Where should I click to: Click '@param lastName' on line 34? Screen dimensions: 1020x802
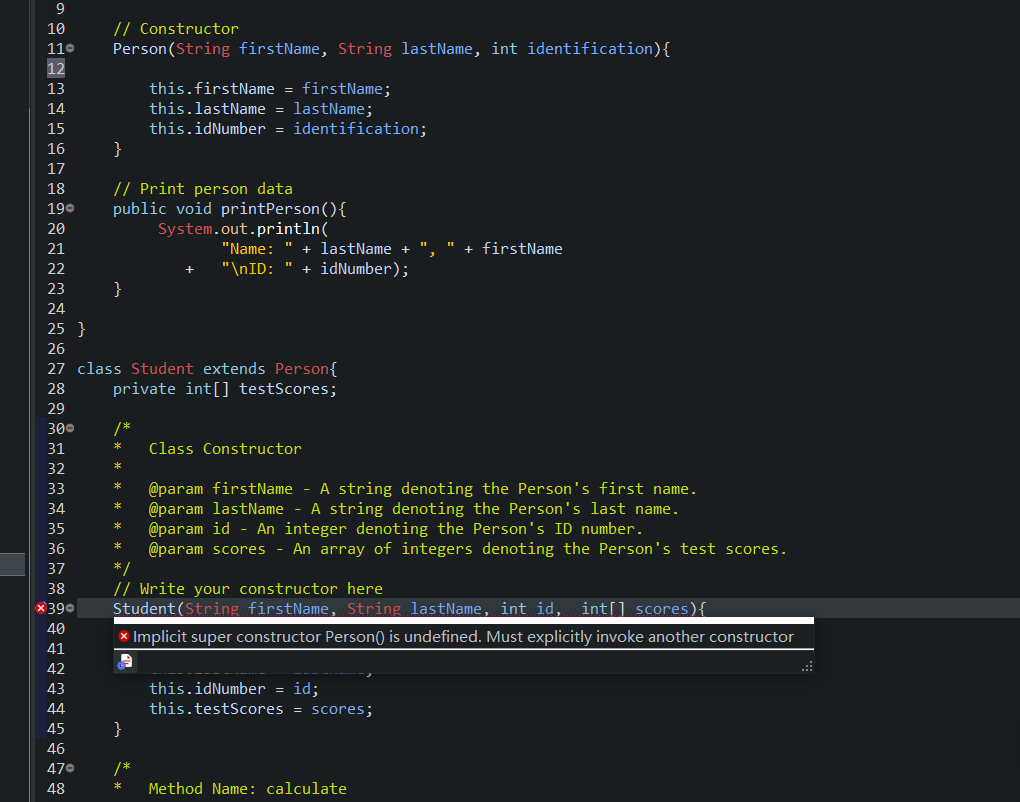click(x=216, y=509)
